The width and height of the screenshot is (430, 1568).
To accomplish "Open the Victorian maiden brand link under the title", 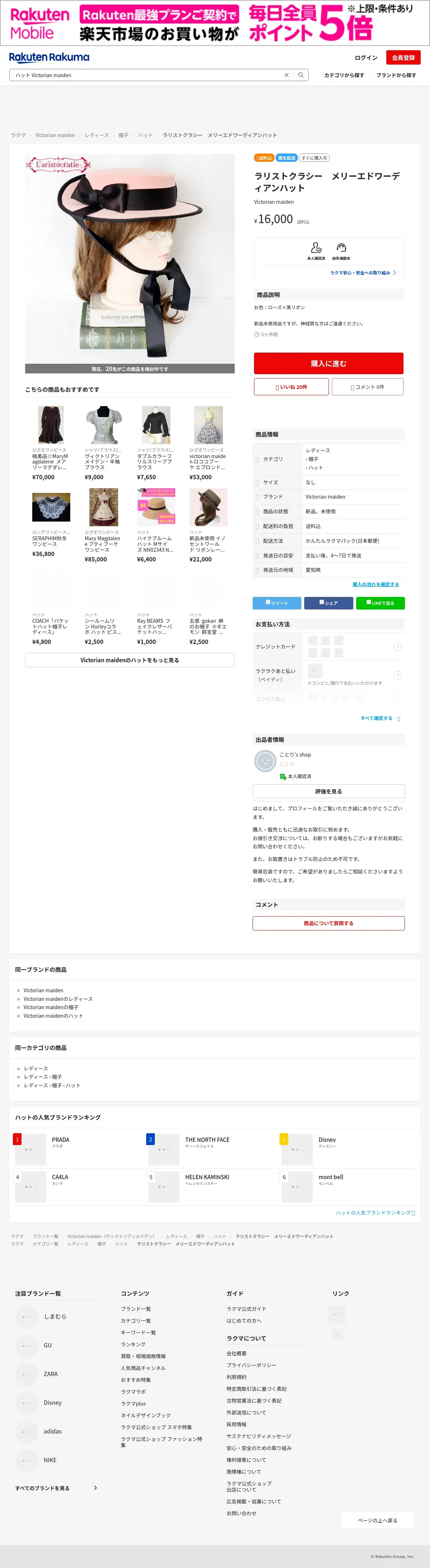I will (274, 202).
